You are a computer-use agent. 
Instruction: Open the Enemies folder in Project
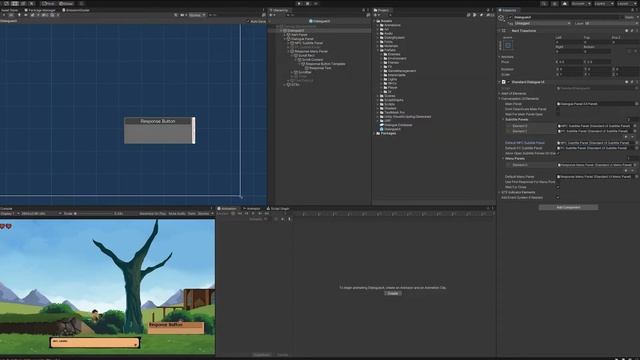point(394,54)
